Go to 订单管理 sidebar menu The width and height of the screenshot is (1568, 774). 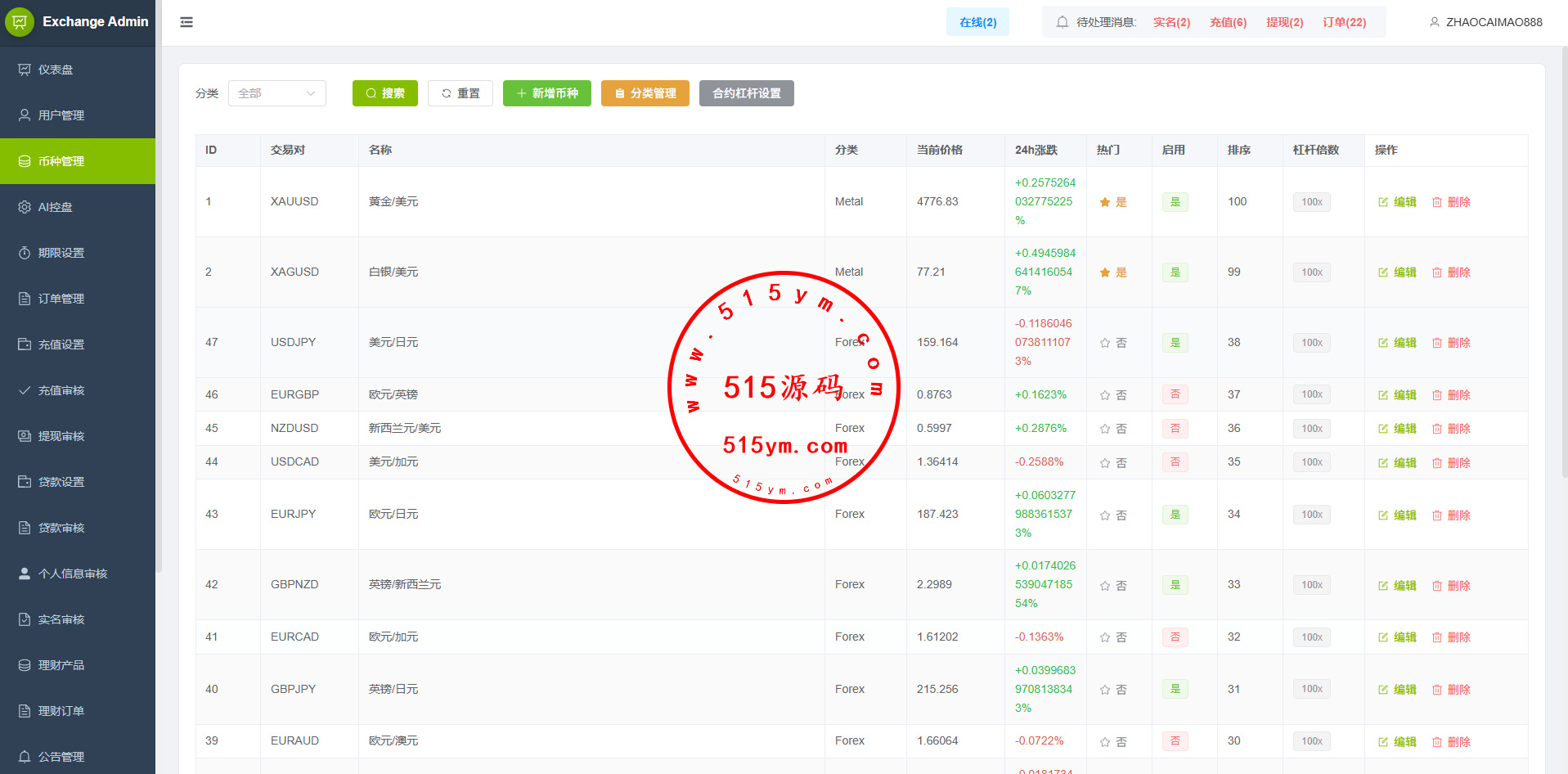(x=61, y=299)
